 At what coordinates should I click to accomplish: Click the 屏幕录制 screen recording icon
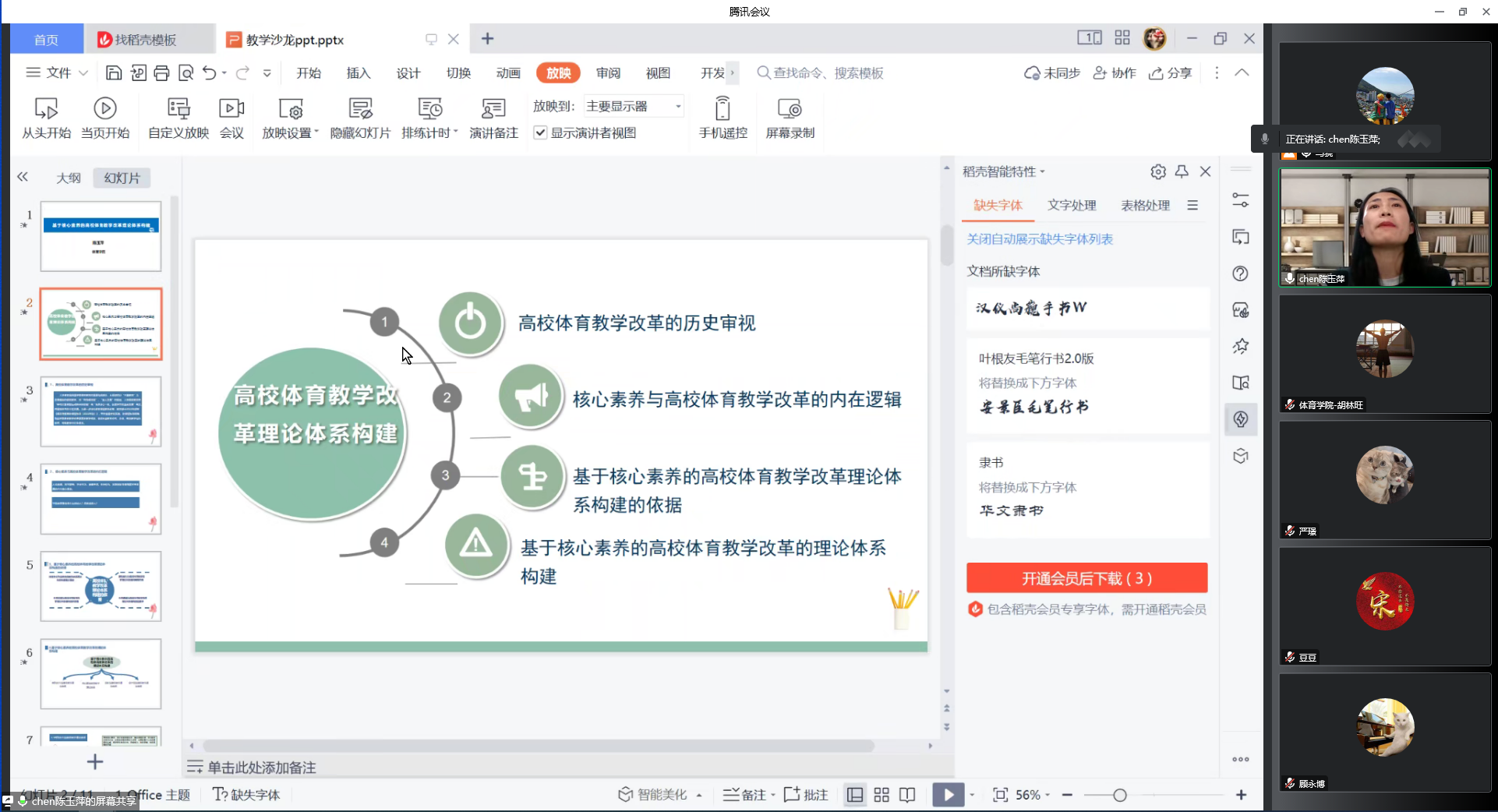point(790,109)
